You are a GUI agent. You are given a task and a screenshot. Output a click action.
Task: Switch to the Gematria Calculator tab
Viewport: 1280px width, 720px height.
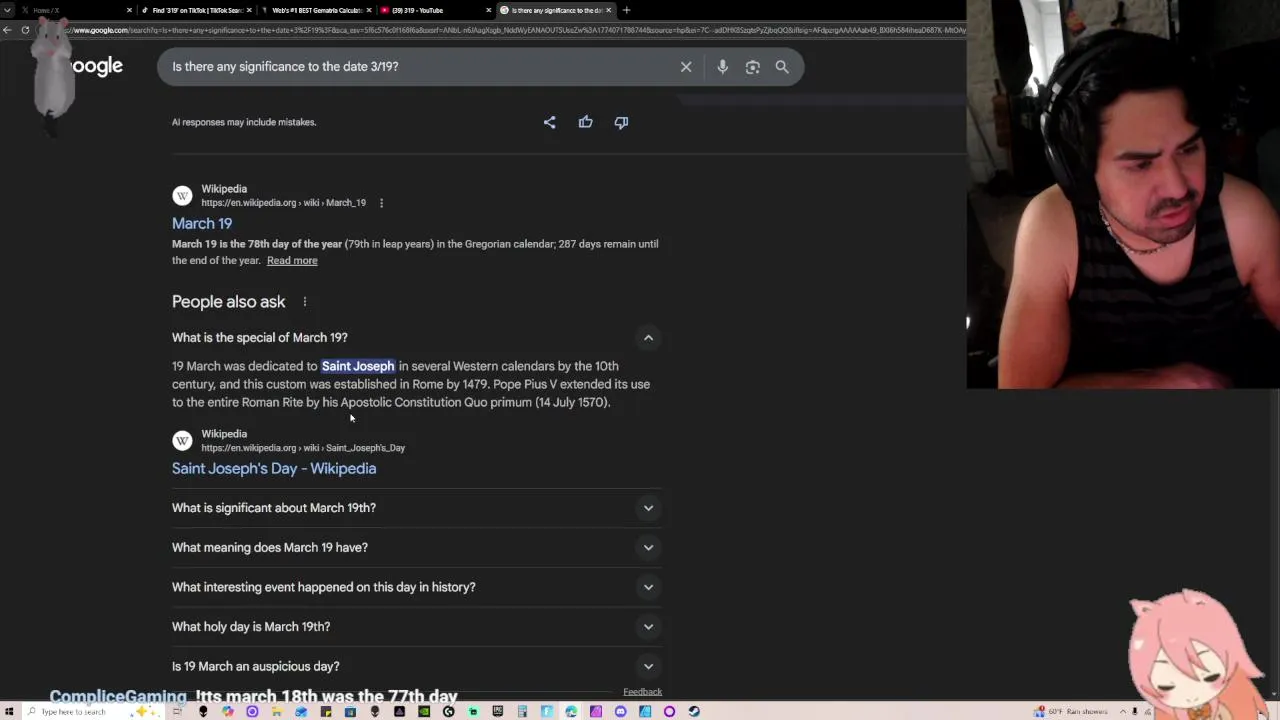[x=315, y=10]
